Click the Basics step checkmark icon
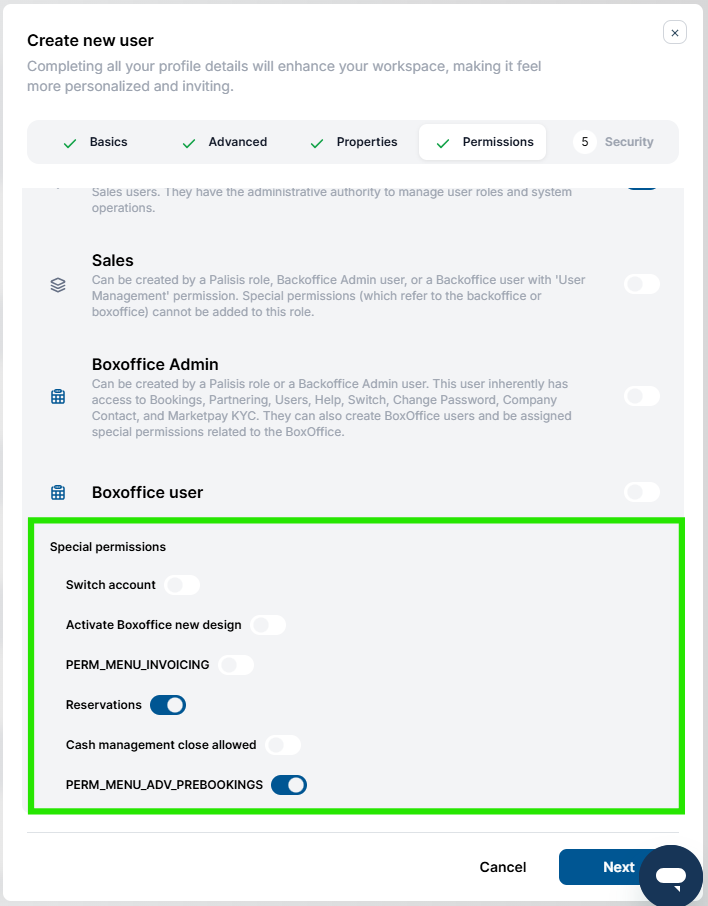 coord(70,143)
